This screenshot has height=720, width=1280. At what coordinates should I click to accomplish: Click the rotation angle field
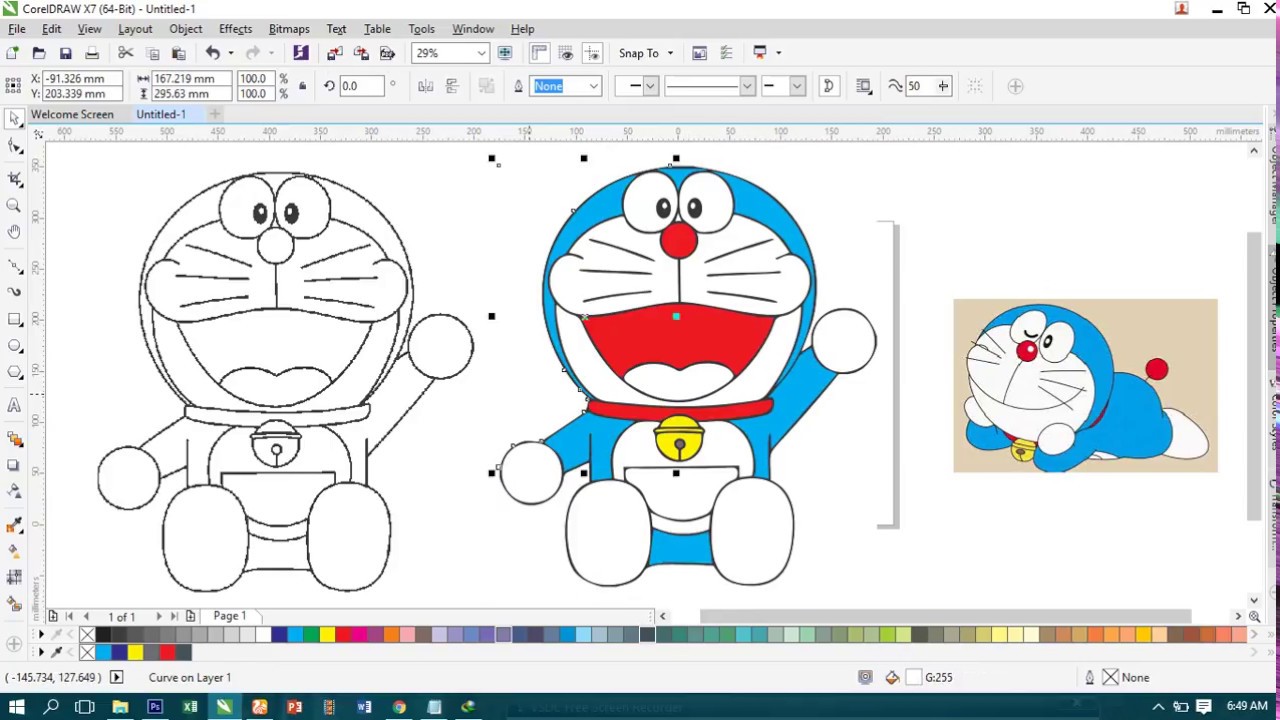pyautogui.click(x=360, y=86)
